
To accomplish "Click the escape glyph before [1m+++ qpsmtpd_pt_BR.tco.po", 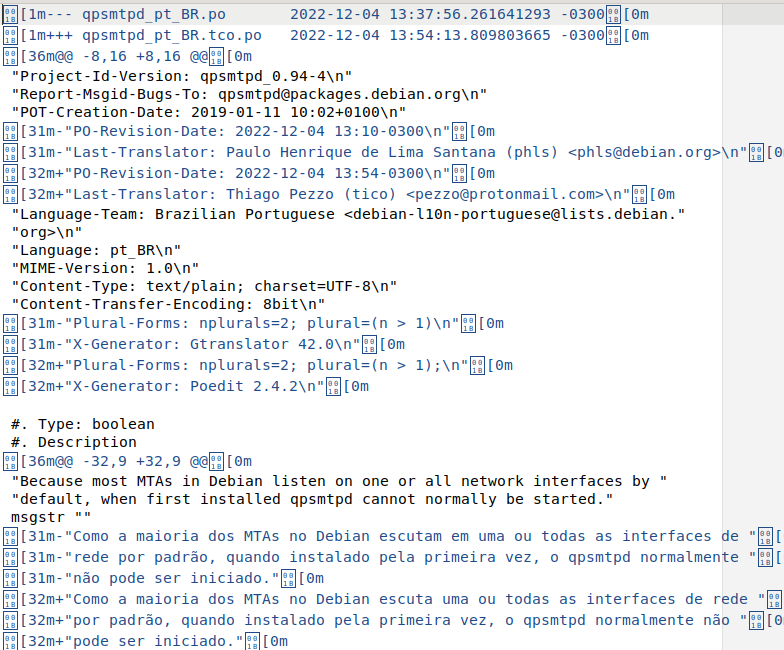I will point(10,36).
